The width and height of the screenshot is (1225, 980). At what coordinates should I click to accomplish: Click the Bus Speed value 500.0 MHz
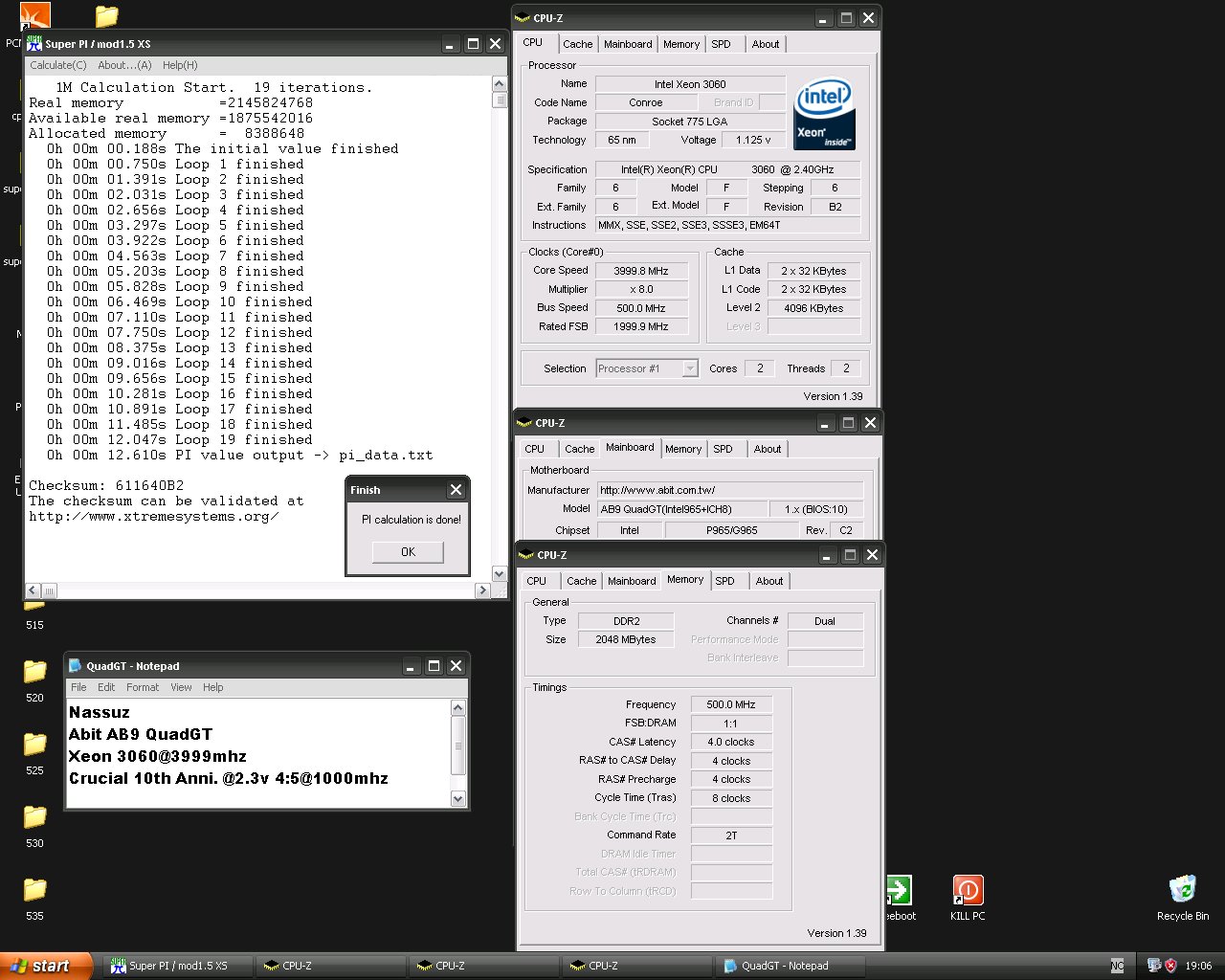(640, 308)
